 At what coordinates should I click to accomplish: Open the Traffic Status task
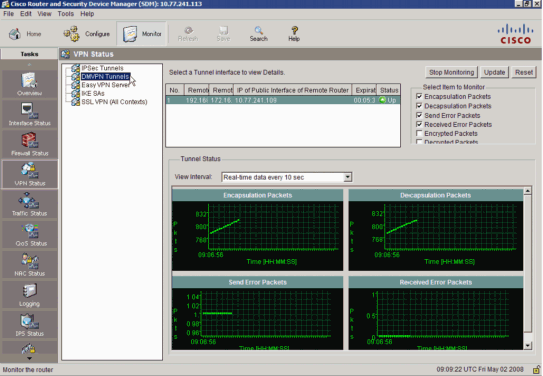[29, 205]
